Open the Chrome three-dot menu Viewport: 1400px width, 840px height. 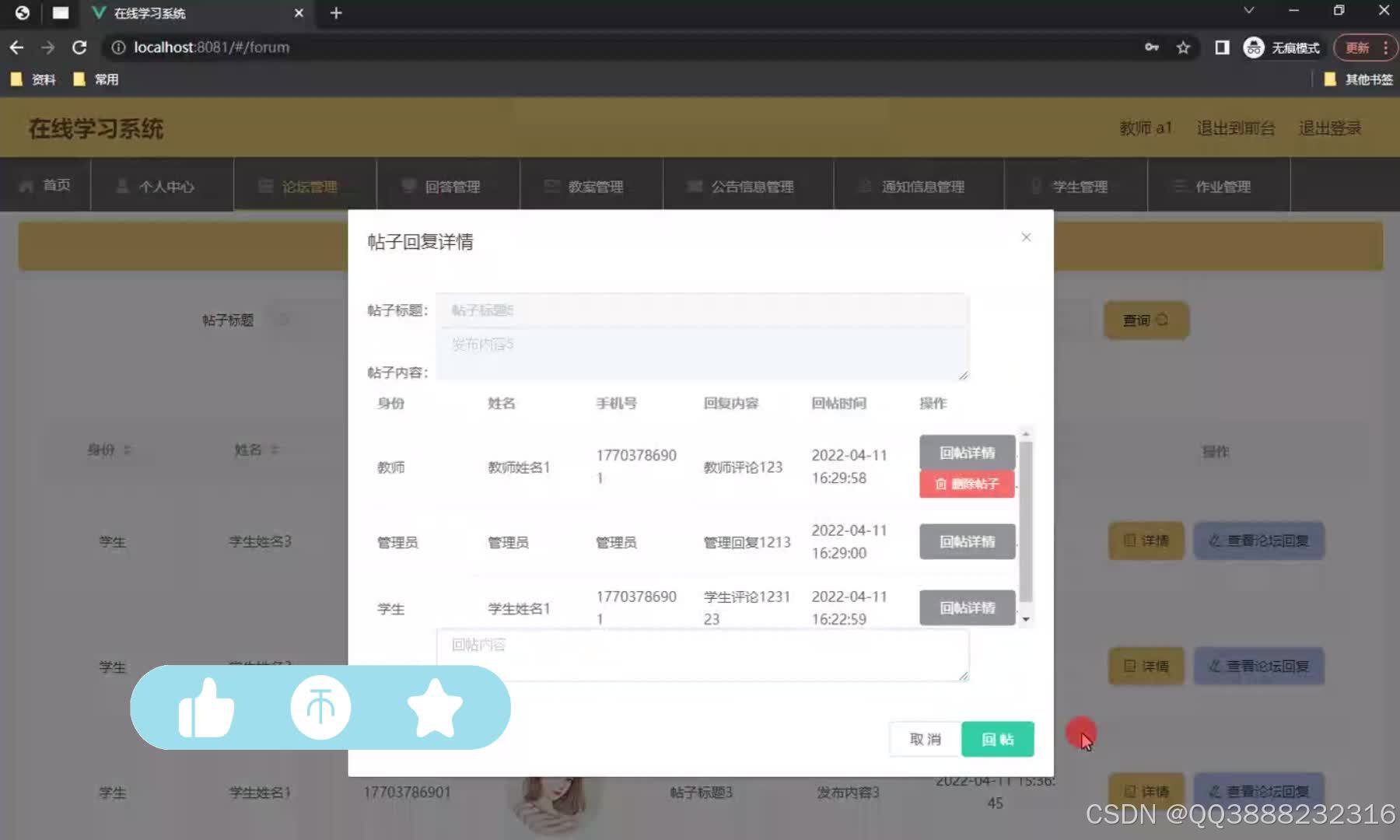(1386, 47)
